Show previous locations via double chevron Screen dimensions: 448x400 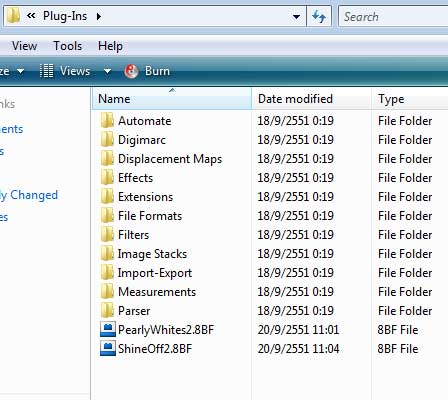(x=31, y=16)
